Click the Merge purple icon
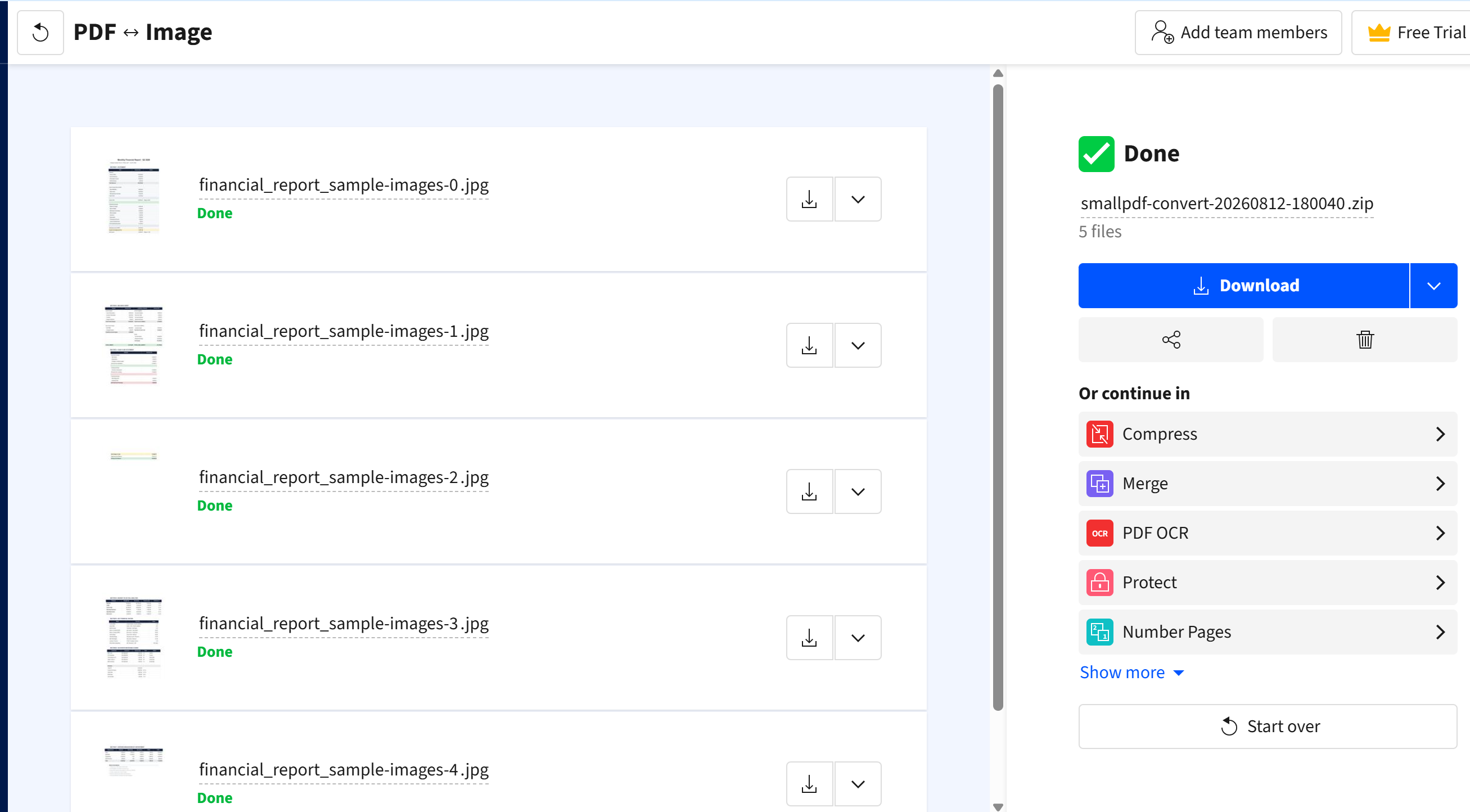The image size is (1470, 812). point(1099,483)
